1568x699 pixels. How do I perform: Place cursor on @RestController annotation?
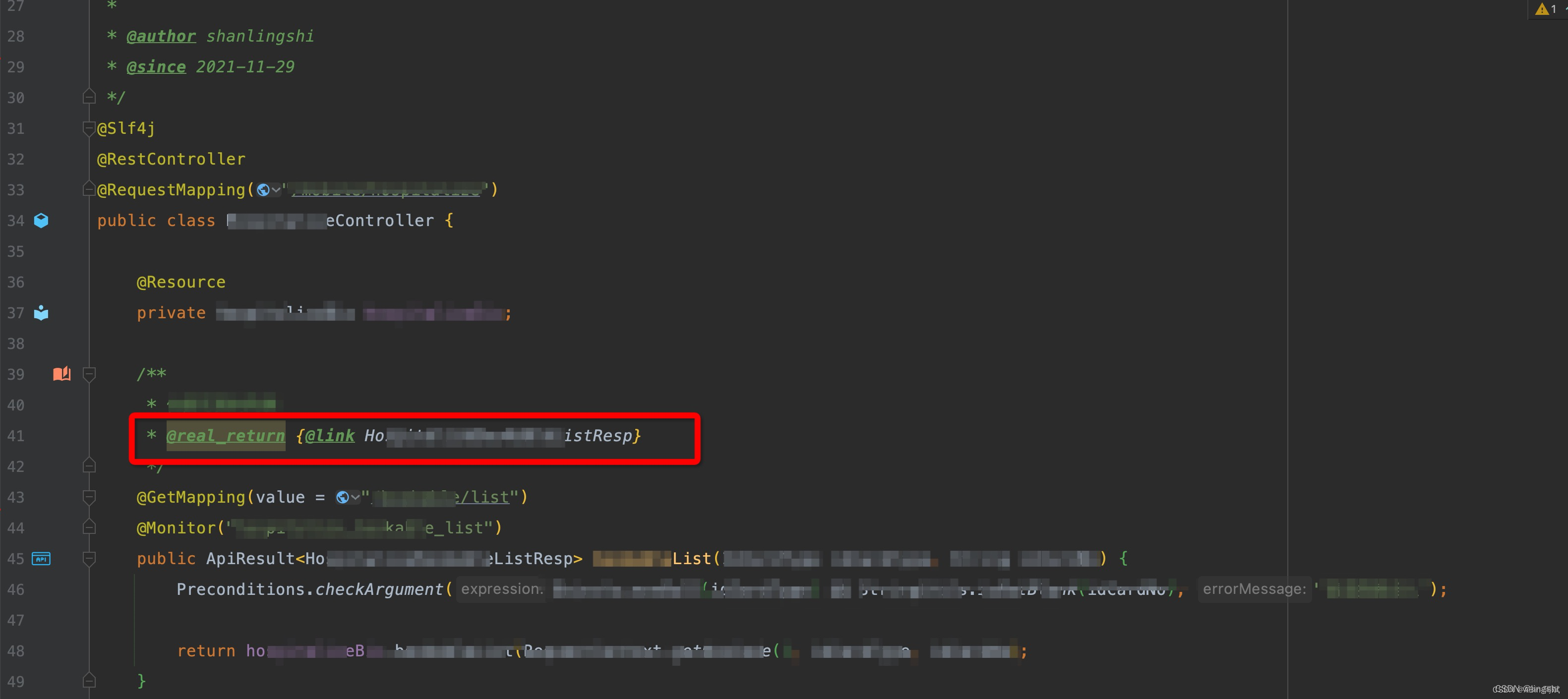click(171, 160)
